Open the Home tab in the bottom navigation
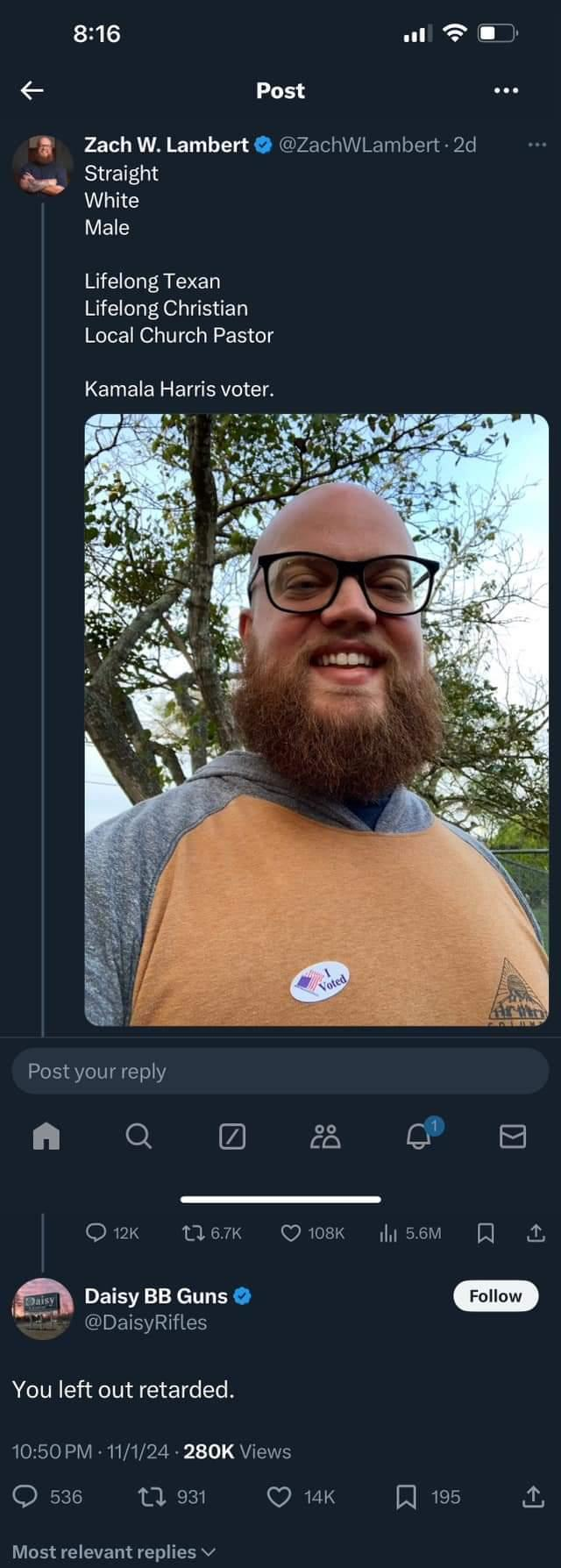The image size is (561, 1568). coord(46,1136)
